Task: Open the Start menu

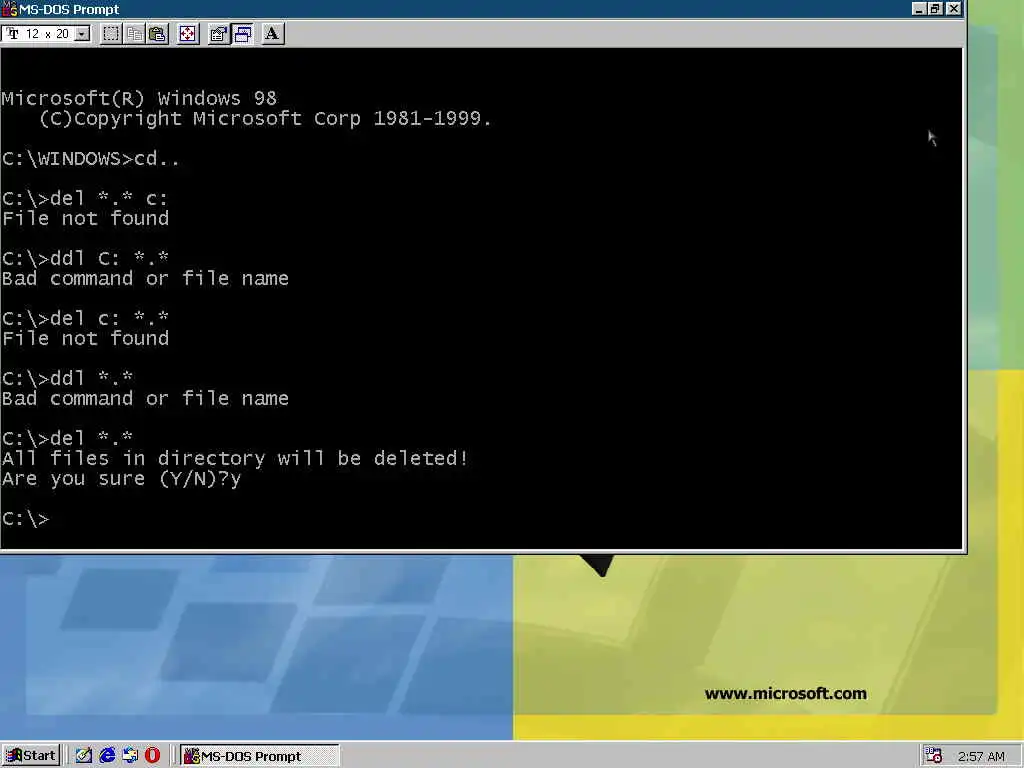Action: [x=31, y=756]
